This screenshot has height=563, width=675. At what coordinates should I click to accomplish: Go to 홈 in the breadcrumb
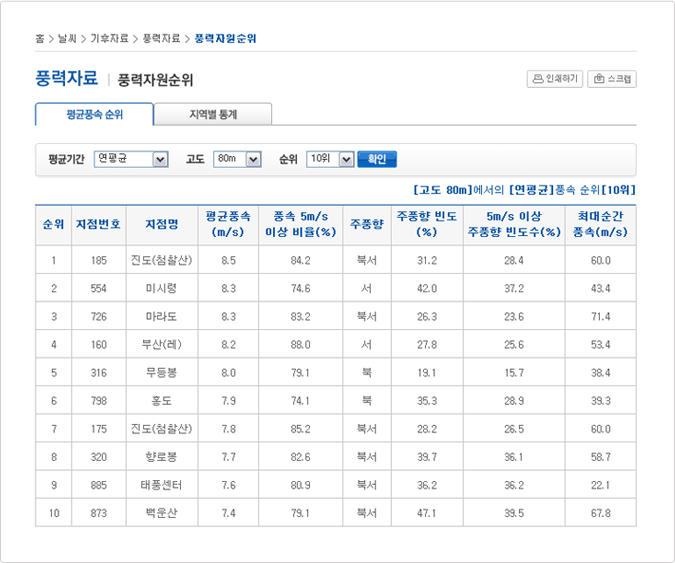click(x=39, y=38)
